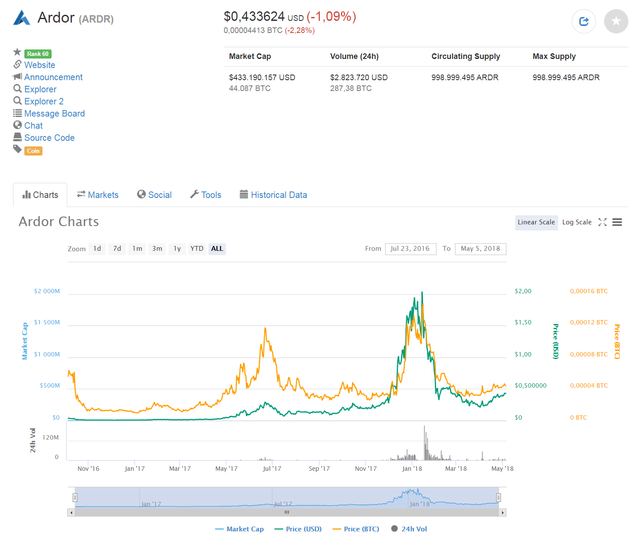Toggle Price (USD) series in legend
640x539 pixels.
(x=298, y=529)
